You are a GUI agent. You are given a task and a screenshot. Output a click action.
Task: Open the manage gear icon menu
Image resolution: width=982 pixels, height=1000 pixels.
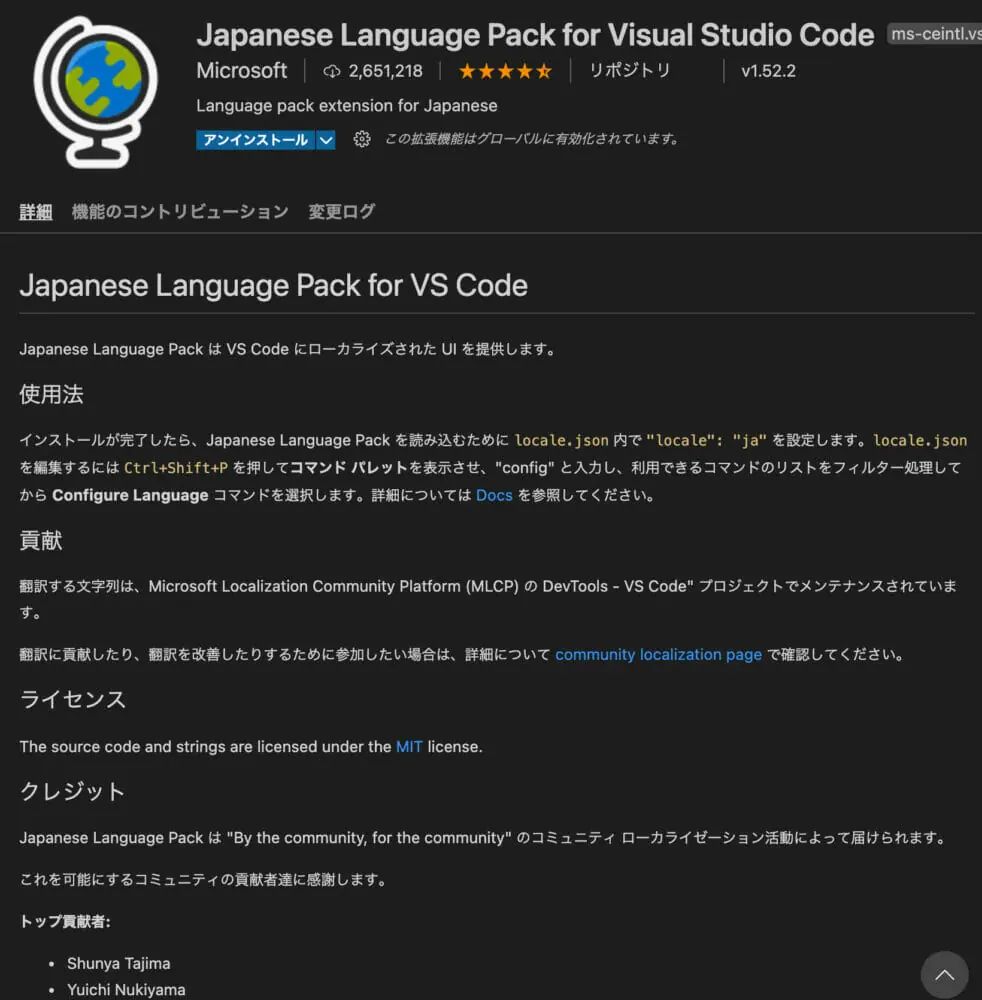click(362, 139)
